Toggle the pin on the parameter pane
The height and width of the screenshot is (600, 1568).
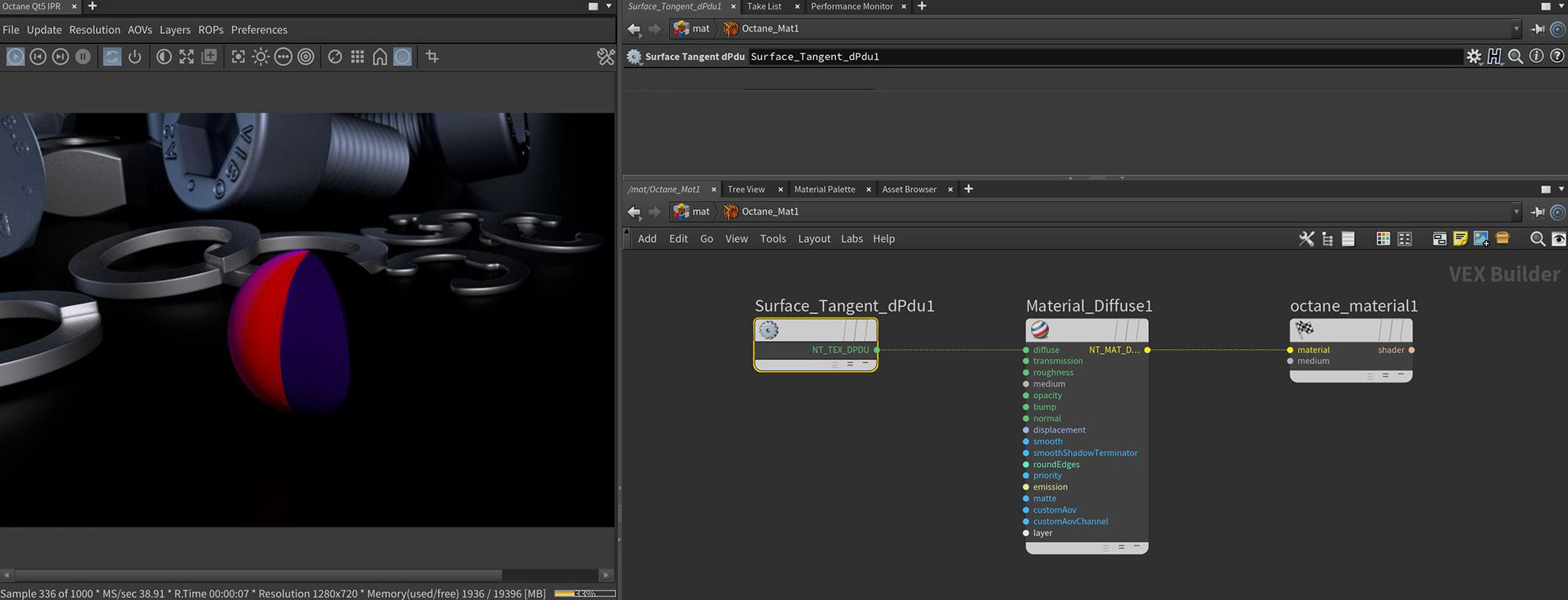1537,29
